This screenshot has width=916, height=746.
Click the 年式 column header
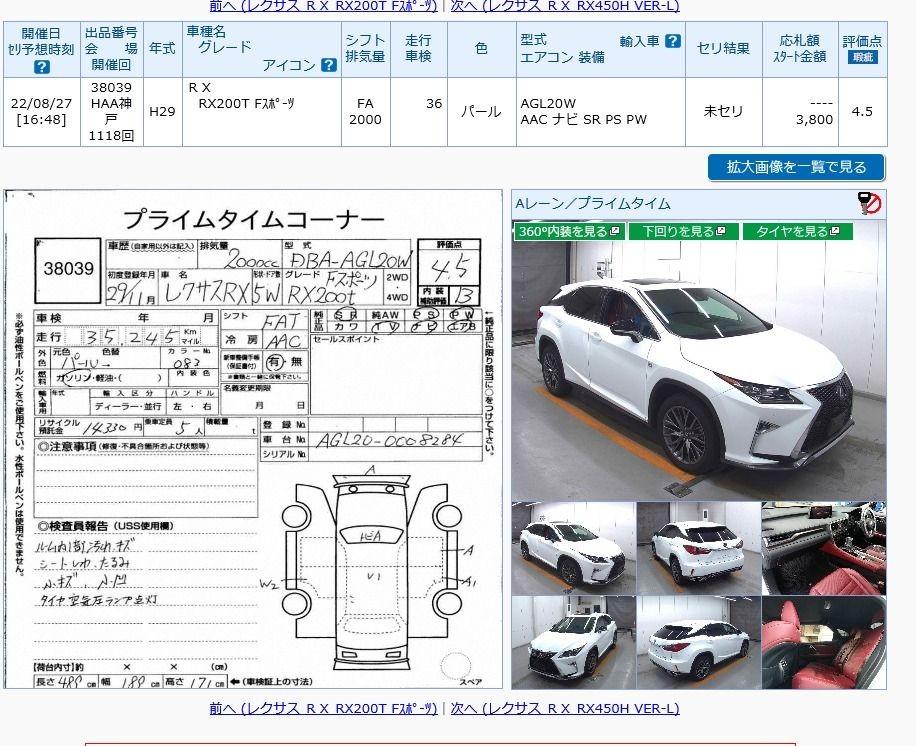click(162, 48)
